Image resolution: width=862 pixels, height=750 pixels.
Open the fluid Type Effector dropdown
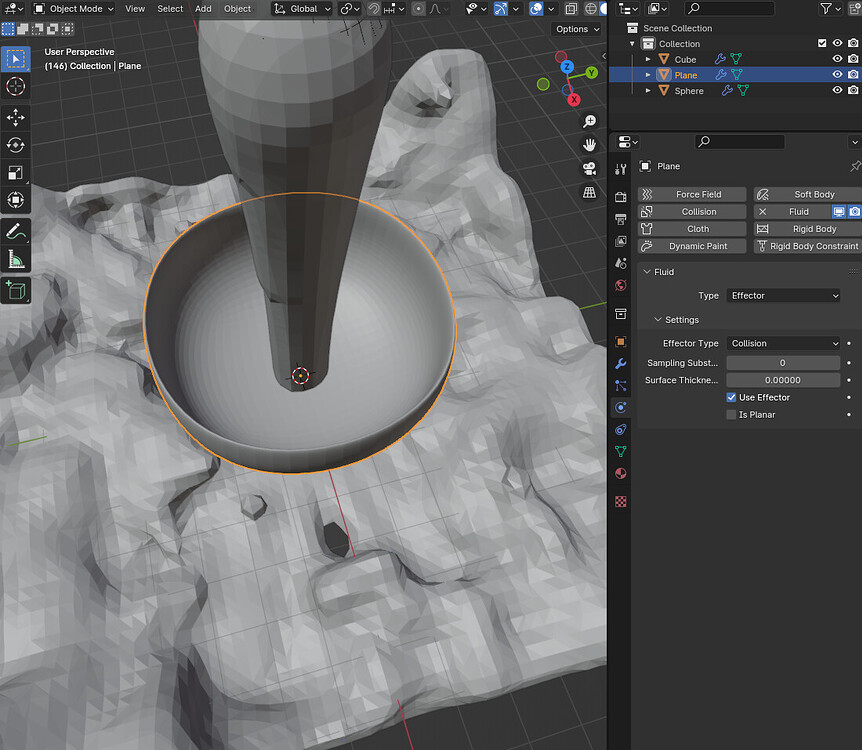pos(783,296)
